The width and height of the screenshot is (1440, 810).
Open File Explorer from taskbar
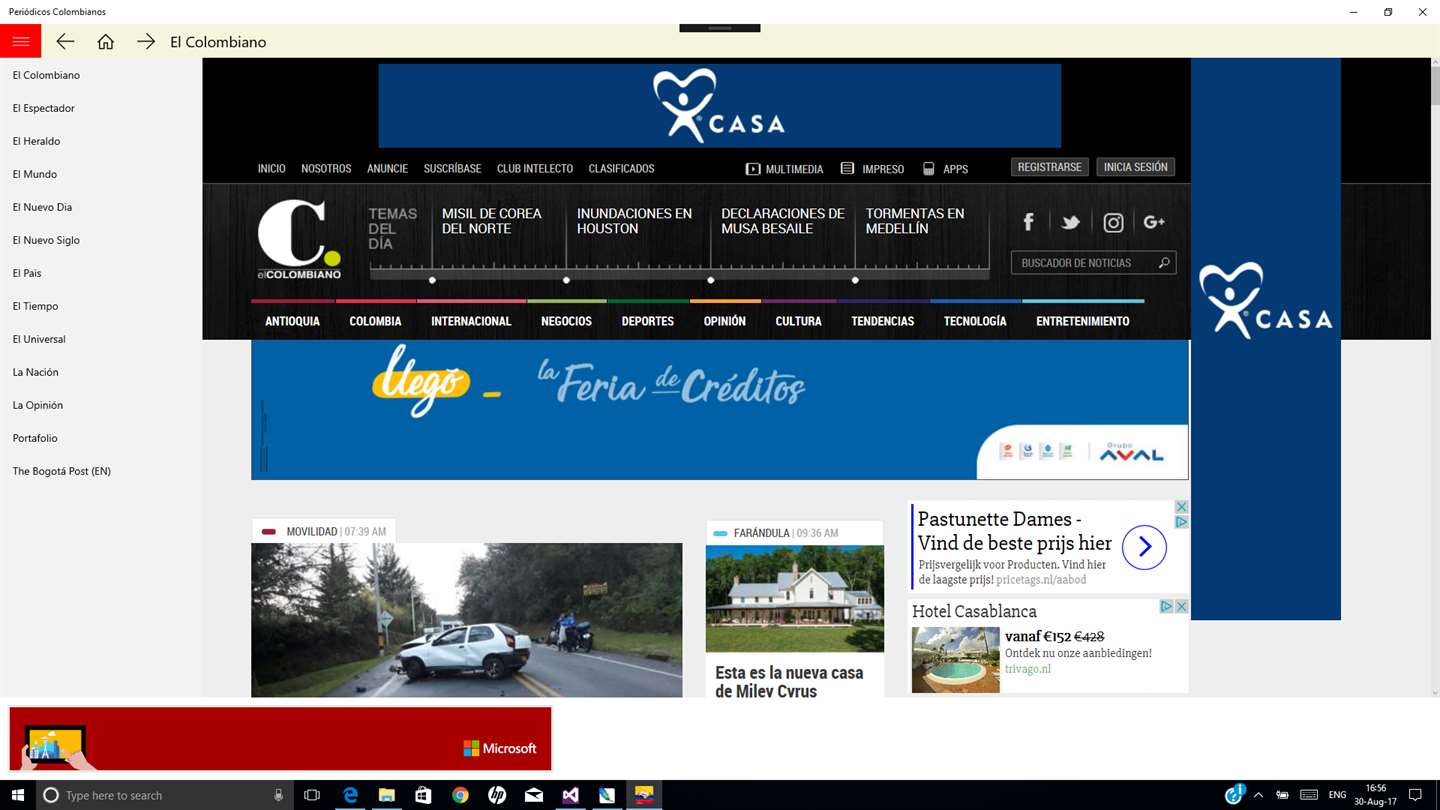(386, 795)
